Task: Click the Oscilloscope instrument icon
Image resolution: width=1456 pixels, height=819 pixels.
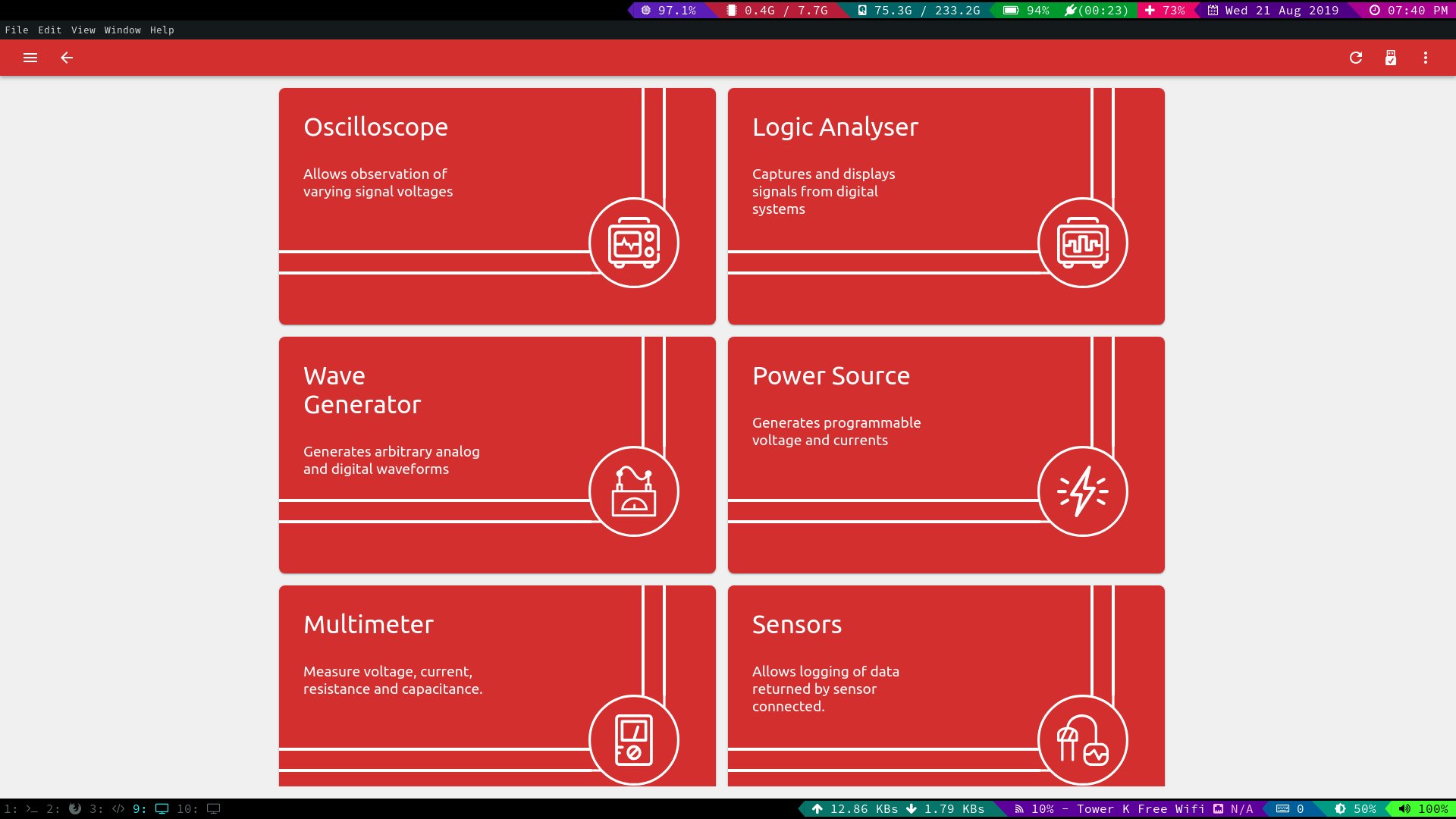Action: tap(634, 243)
